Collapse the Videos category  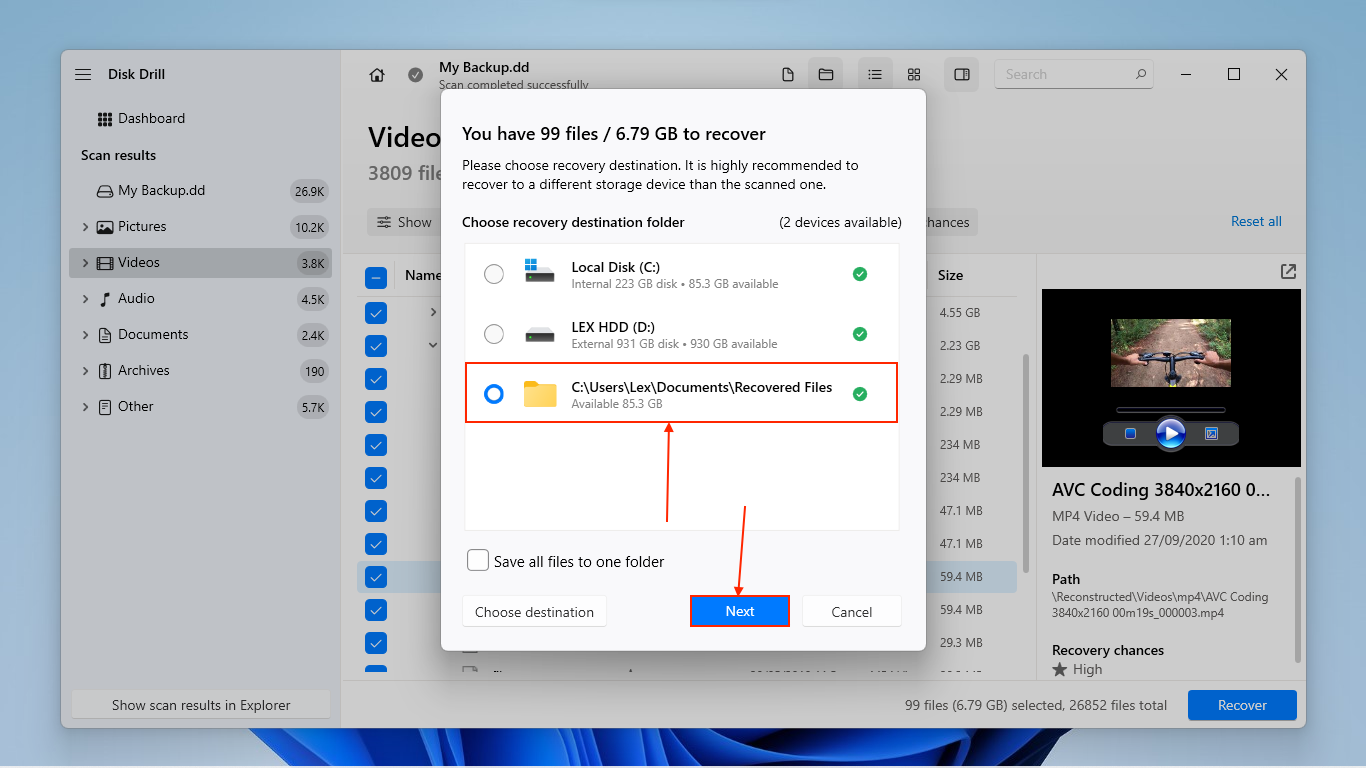click(x=86, y=262)
